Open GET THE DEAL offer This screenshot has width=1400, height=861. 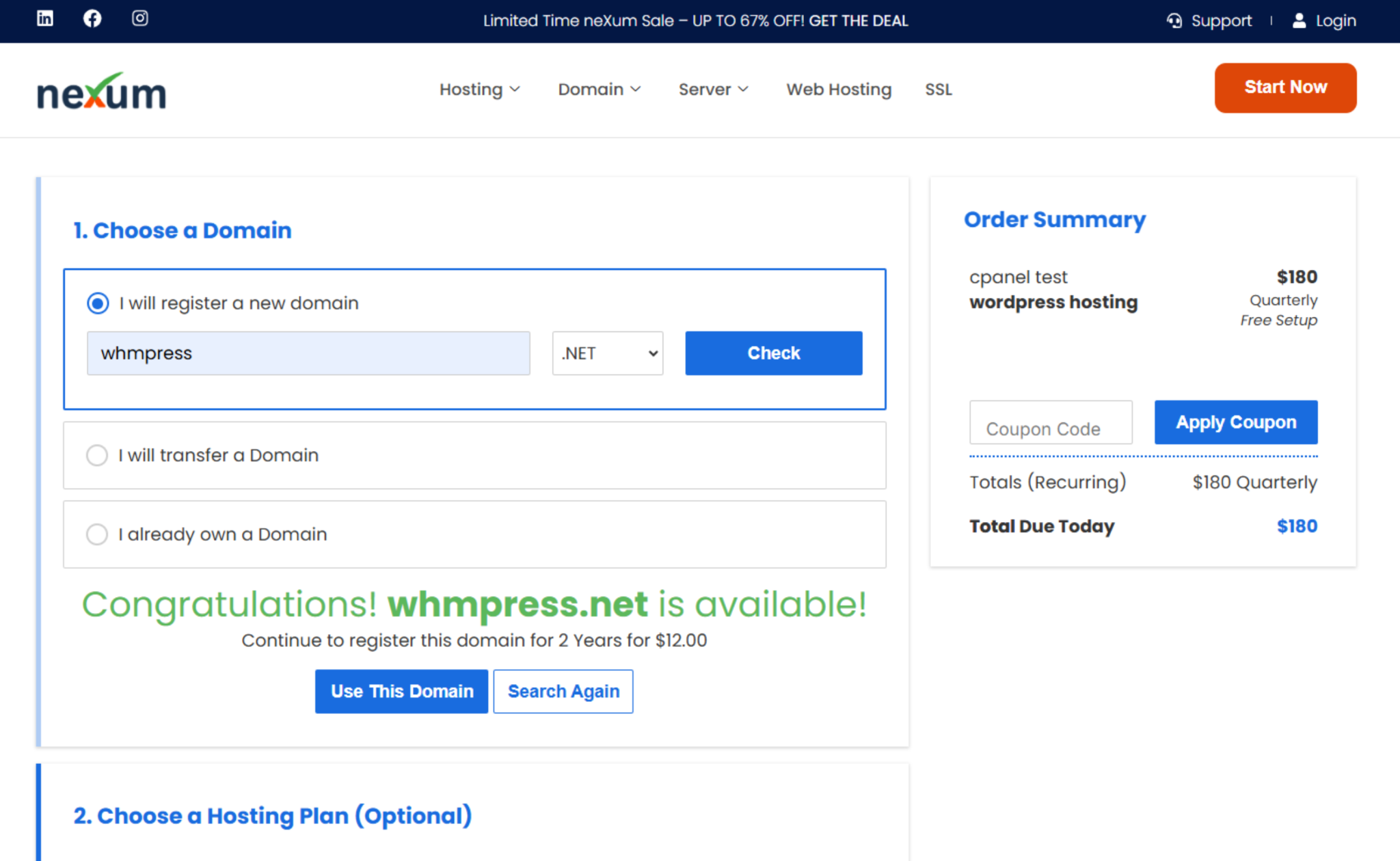[859, 20]
